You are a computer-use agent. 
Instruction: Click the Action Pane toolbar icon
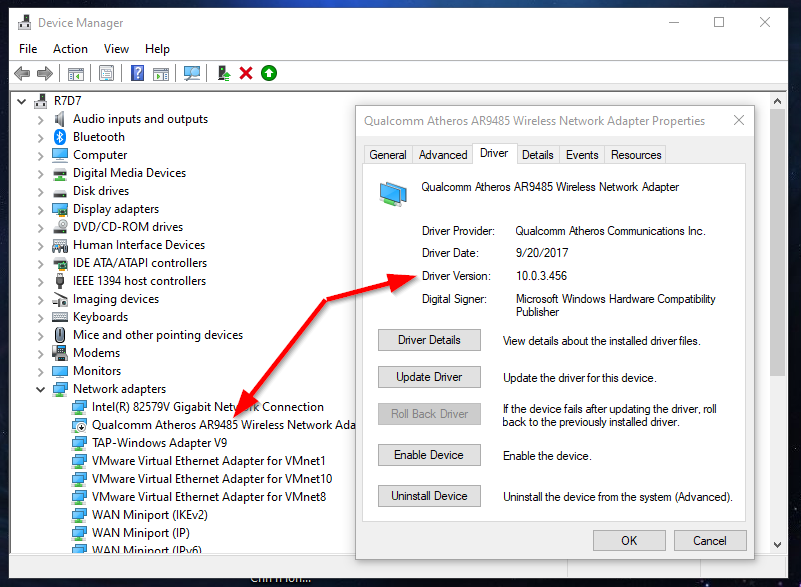(x=160, y=74)
